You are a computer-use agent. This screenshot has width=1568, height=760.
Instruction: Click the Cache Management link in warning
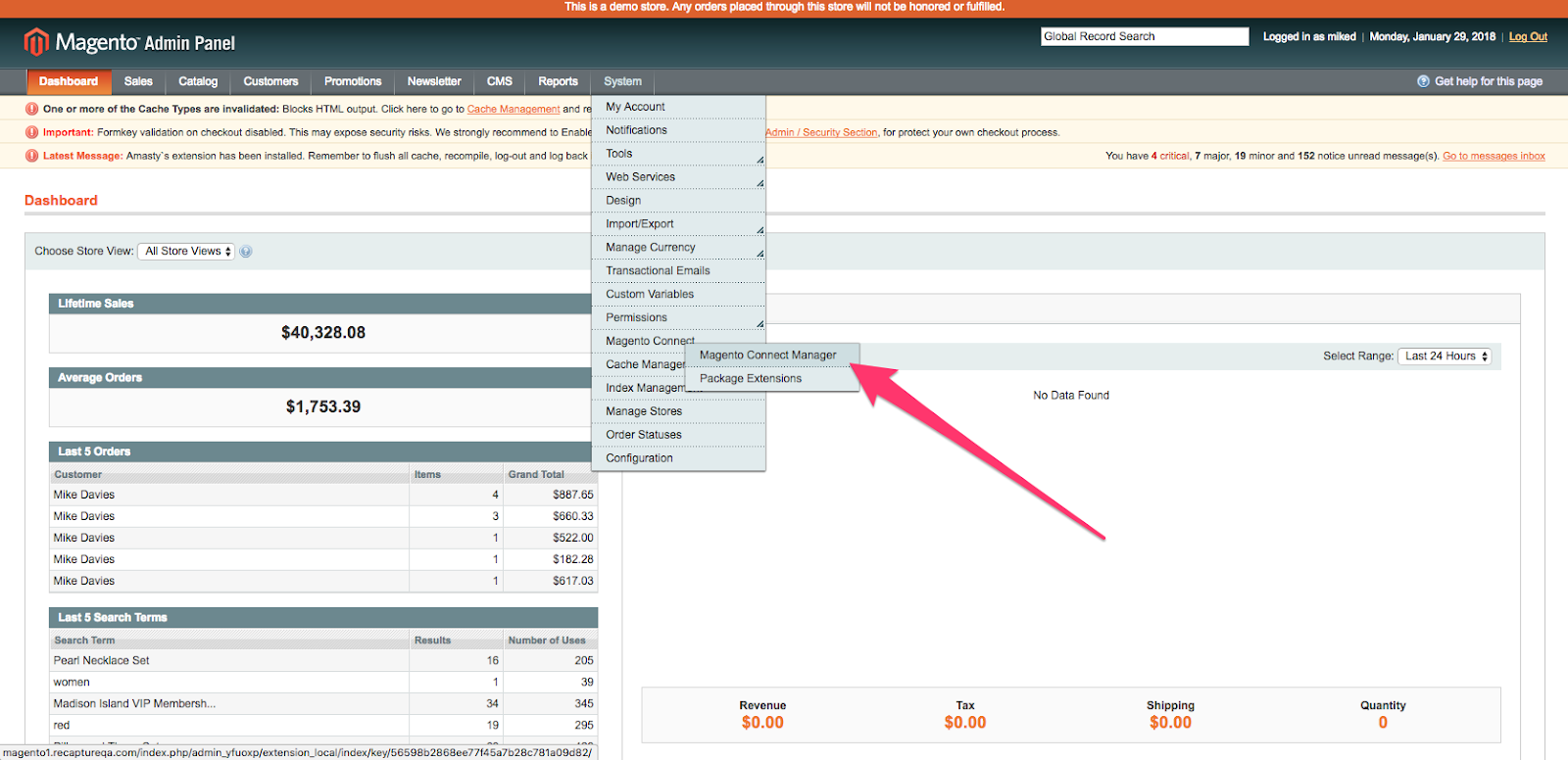[x=514, y=110]
